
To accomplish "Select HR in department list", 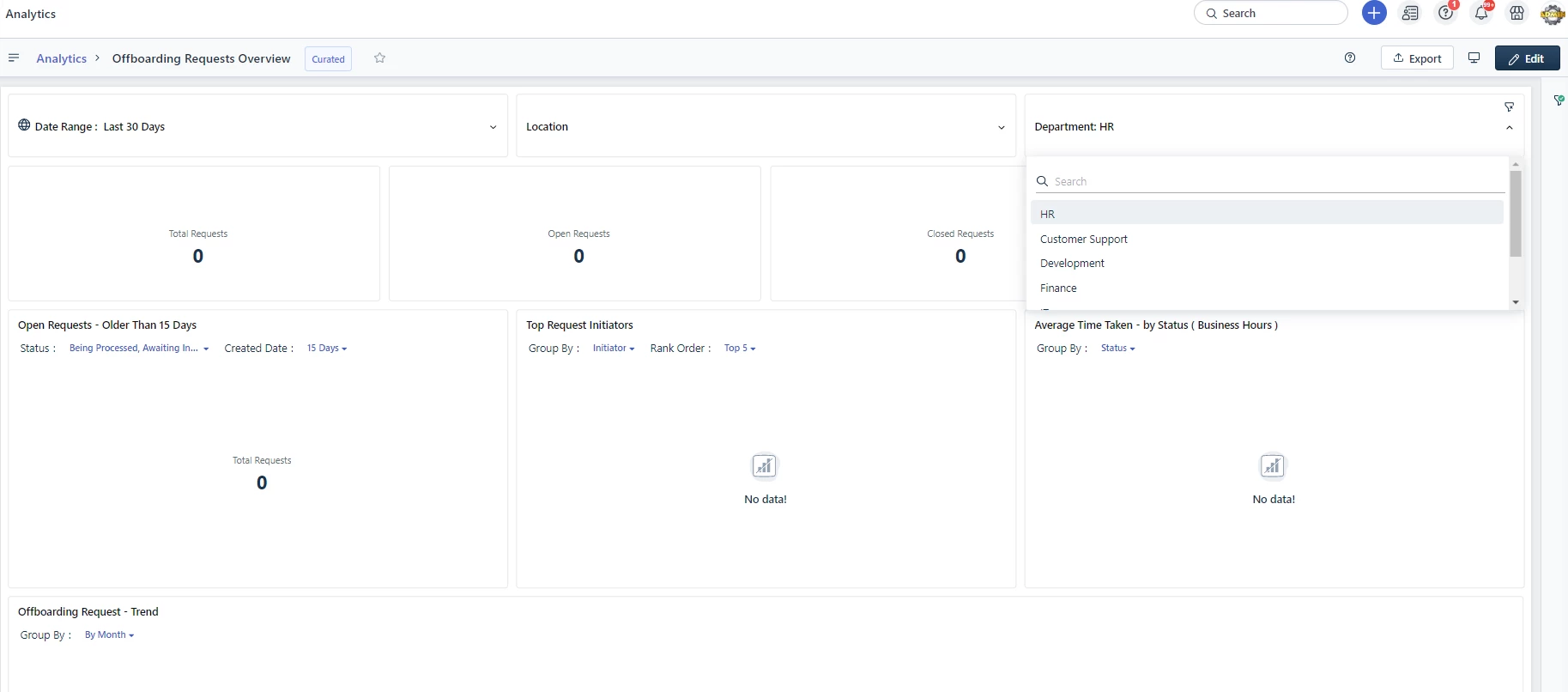I will pyautogui.click(x=1267, y=214).
